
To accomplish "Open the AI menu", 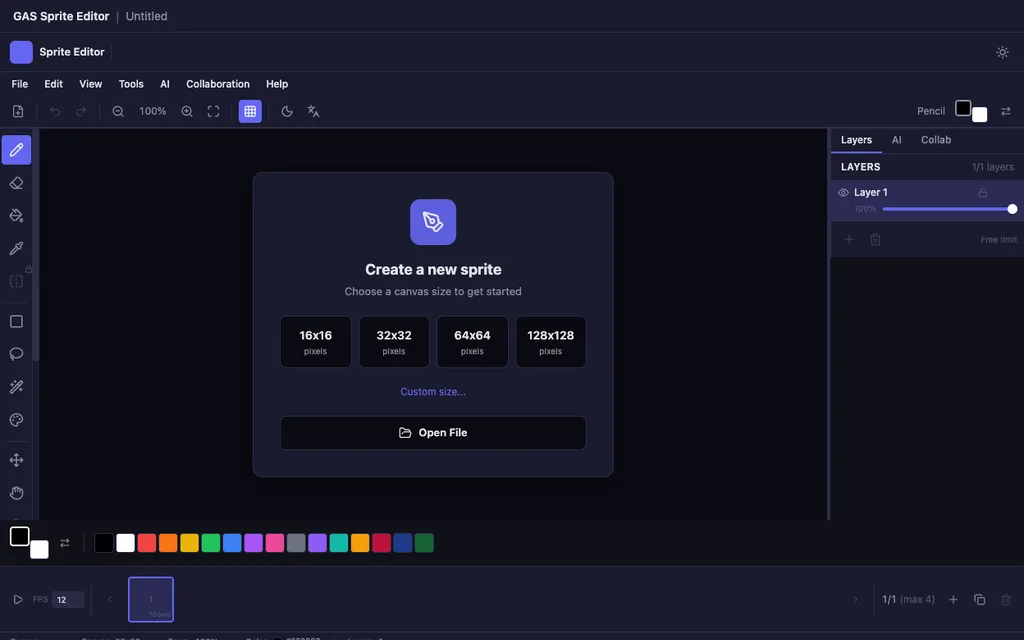I will coord(165,84).
